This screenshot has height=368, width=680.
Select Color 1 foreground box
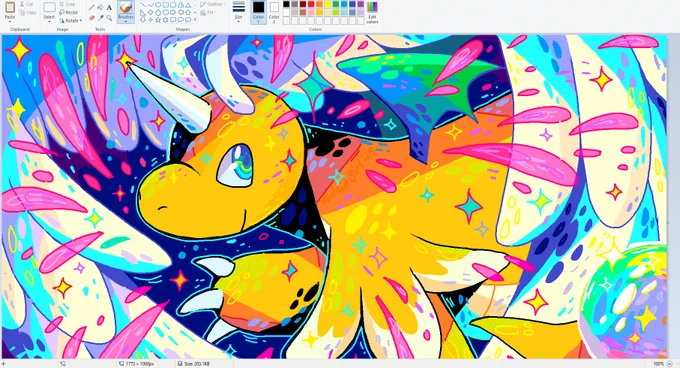point(258,12)
